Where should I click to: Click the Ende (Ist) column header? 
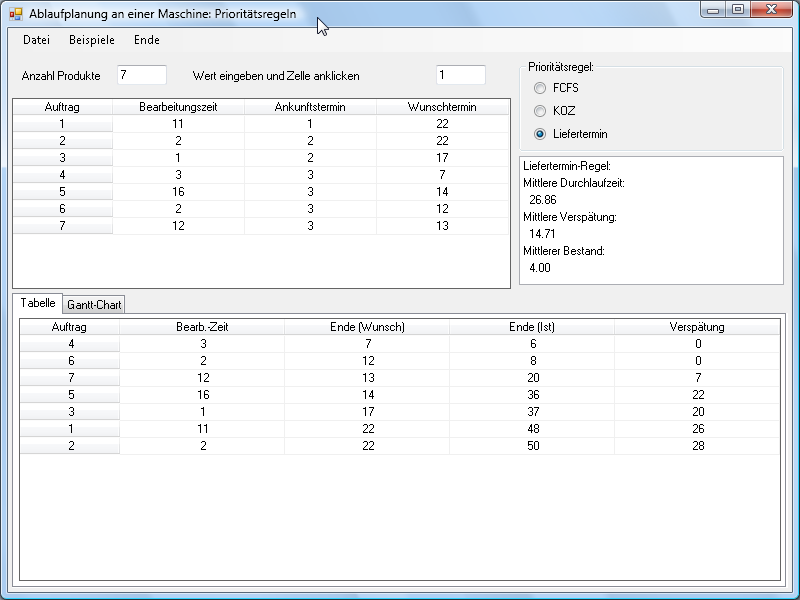(x=532, y=327)
